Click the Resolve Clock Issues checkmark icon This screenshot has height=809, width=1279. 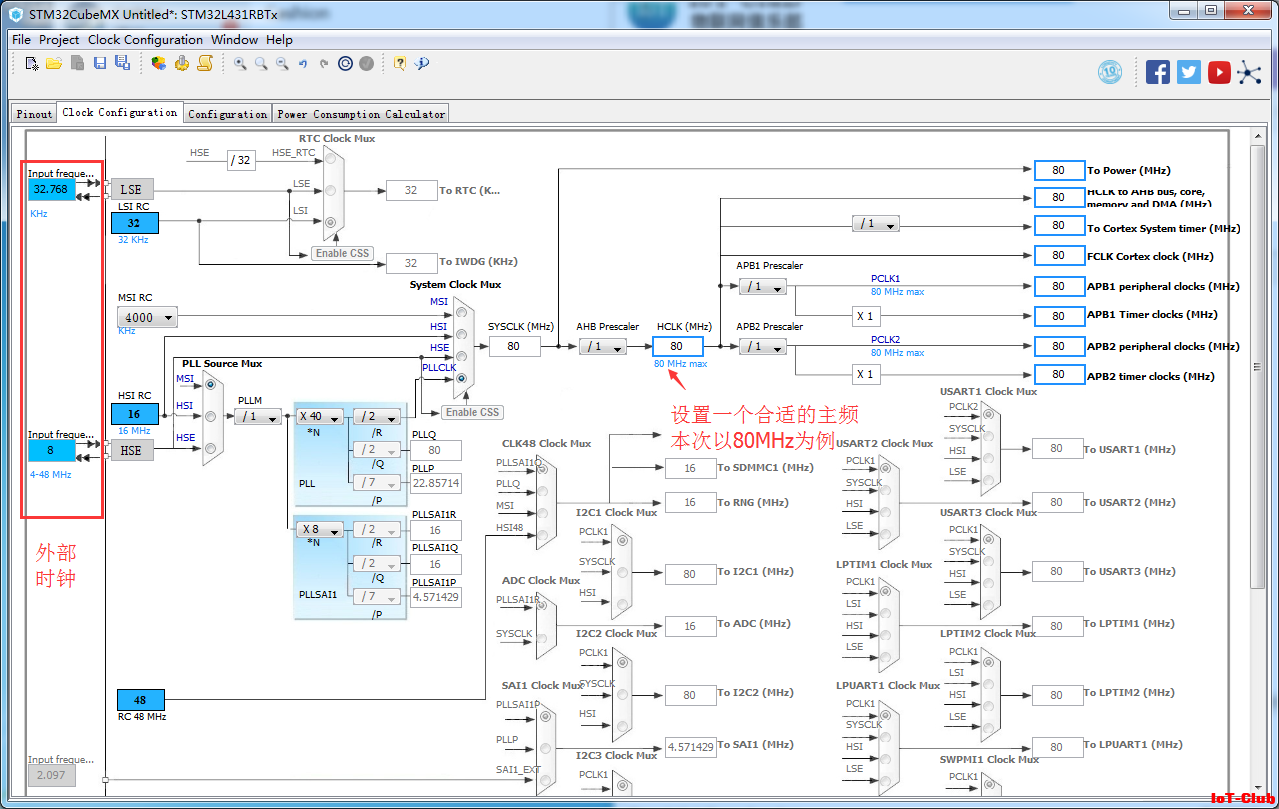click(367, 63)
